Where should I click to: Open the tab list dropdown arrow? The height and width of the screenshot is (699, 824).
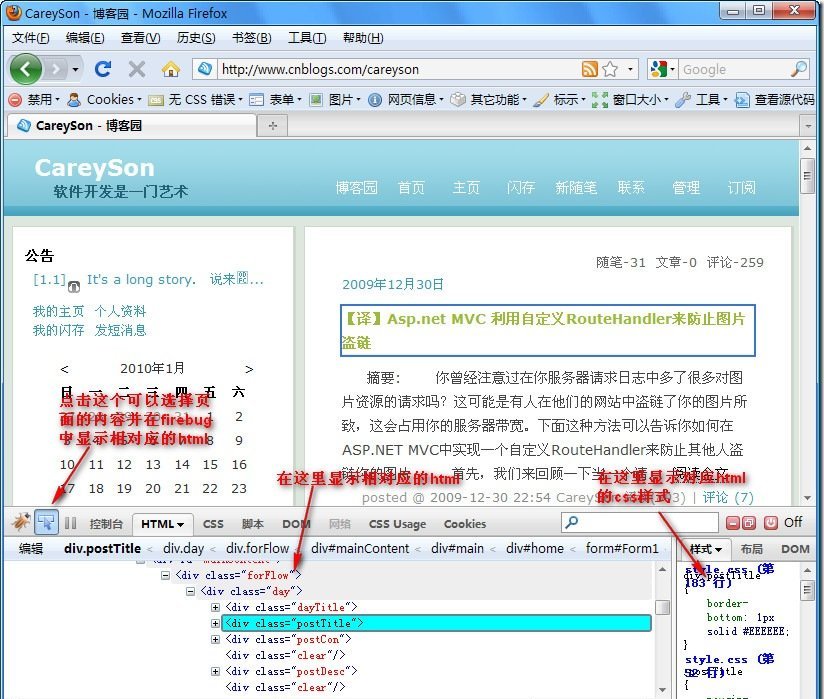808,126
